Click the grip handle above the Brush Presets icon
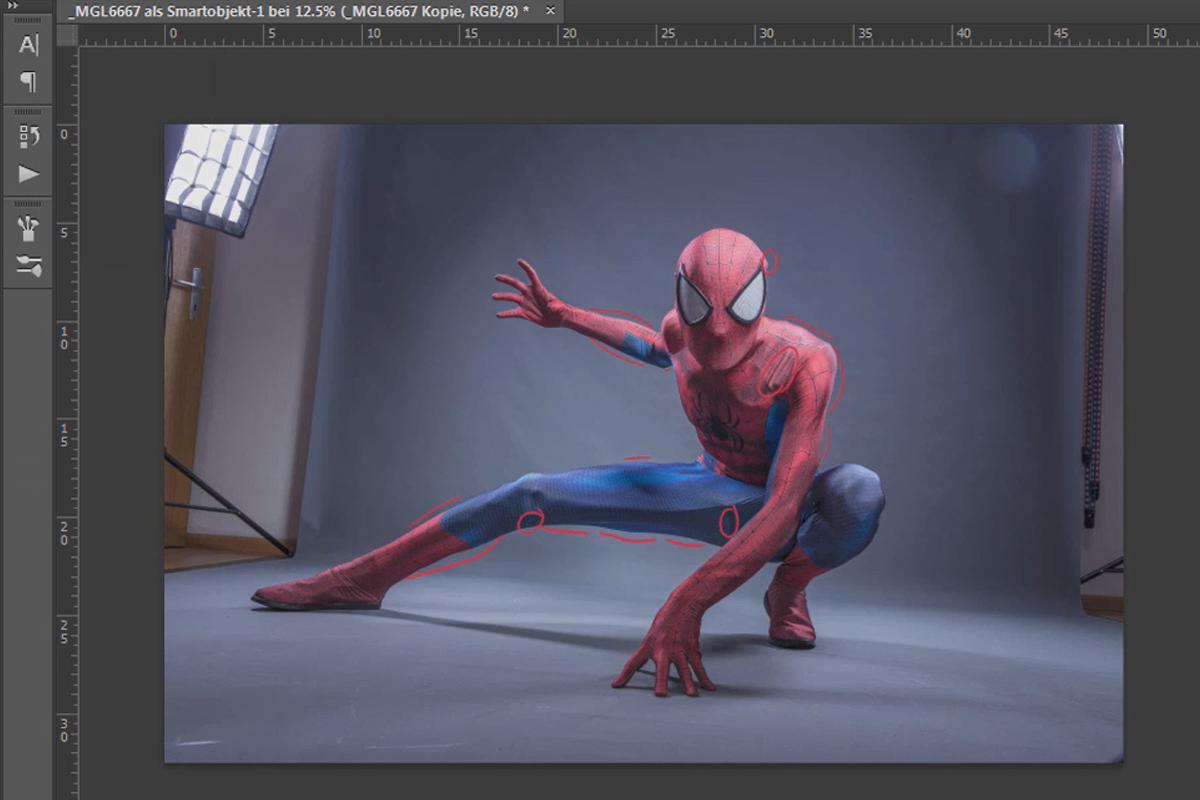 pyautogui.click(x=28, y=203)
